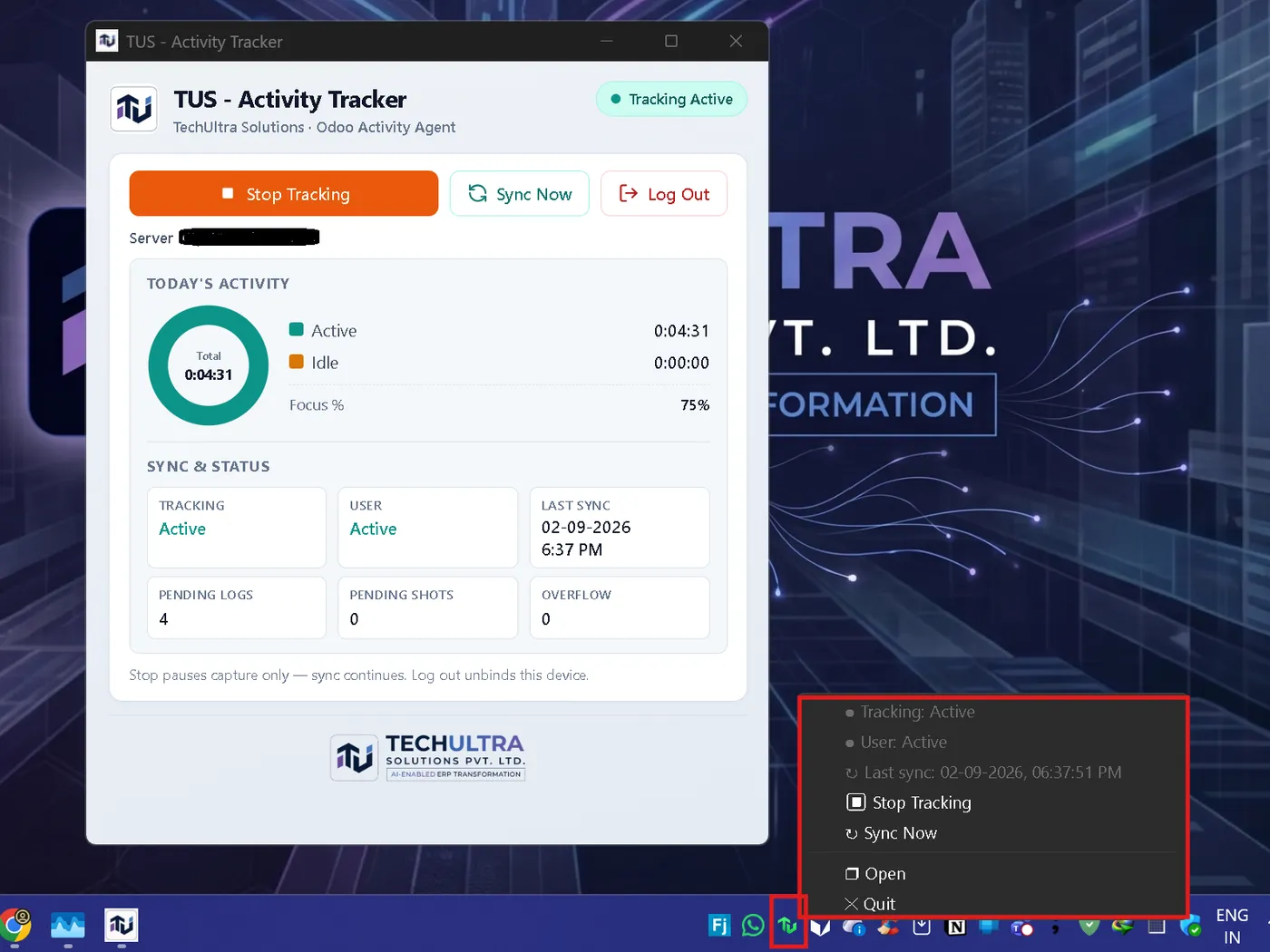Click the 'Stop pauses capture only' note

(x=358, y=675)
